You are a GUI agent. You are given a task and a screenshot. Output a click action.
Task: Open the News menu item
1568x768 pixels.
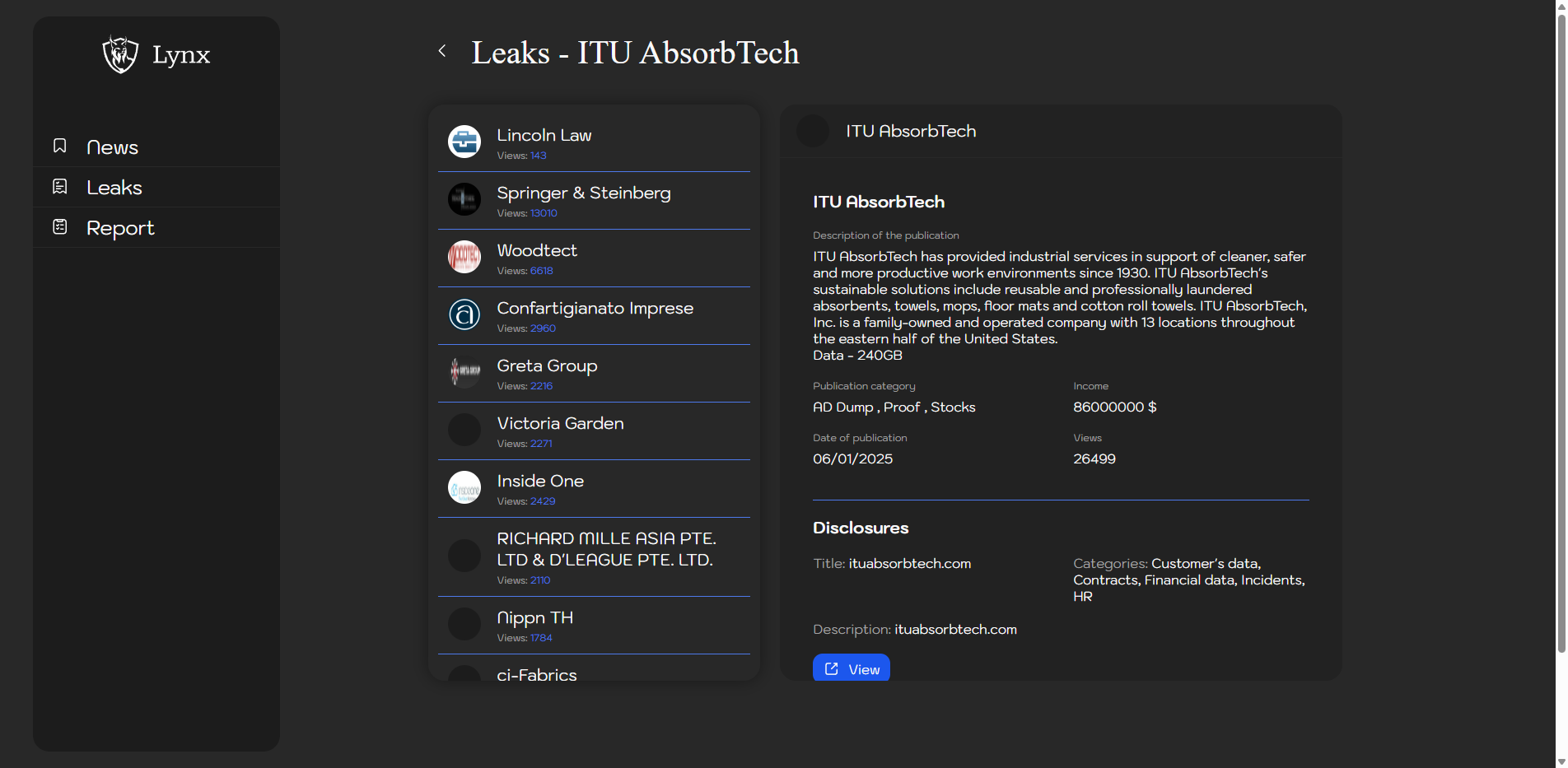click(x=112, y=147)
